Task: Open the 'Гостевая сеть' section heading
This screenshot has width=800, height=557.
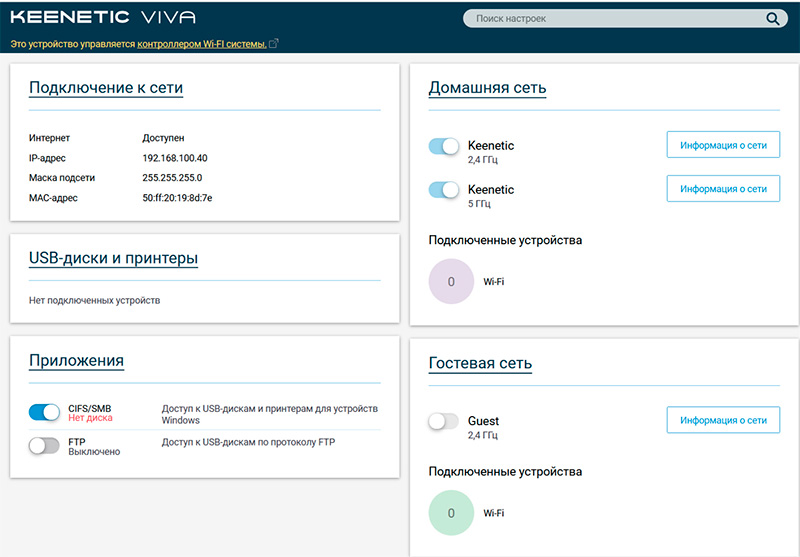Action: tap(480, 363)
